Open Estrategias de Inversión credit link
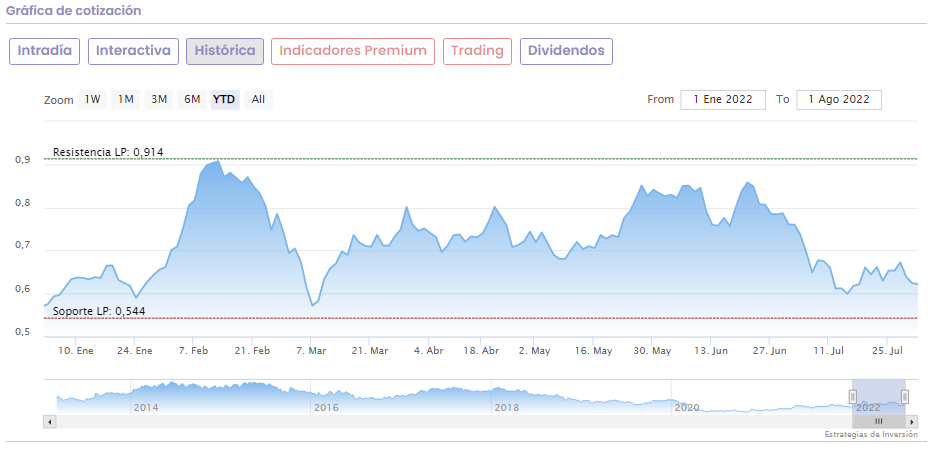 pyautogui.click(x=870, y=435)
